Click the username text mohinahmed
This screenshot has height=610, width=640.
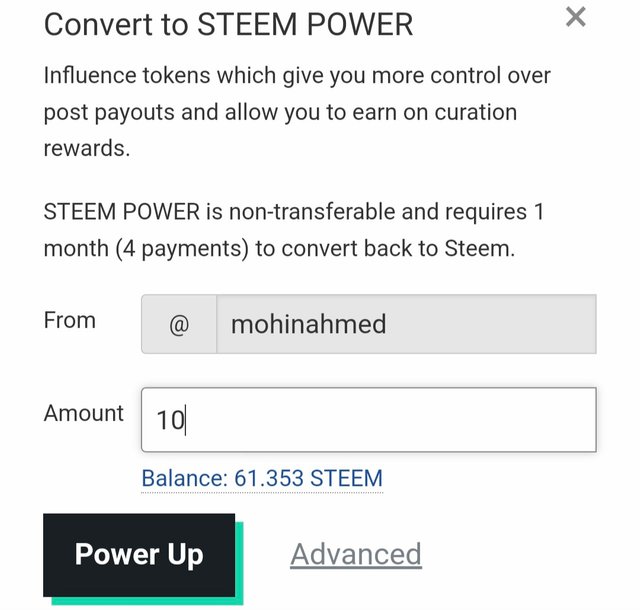tap(308, 324)
